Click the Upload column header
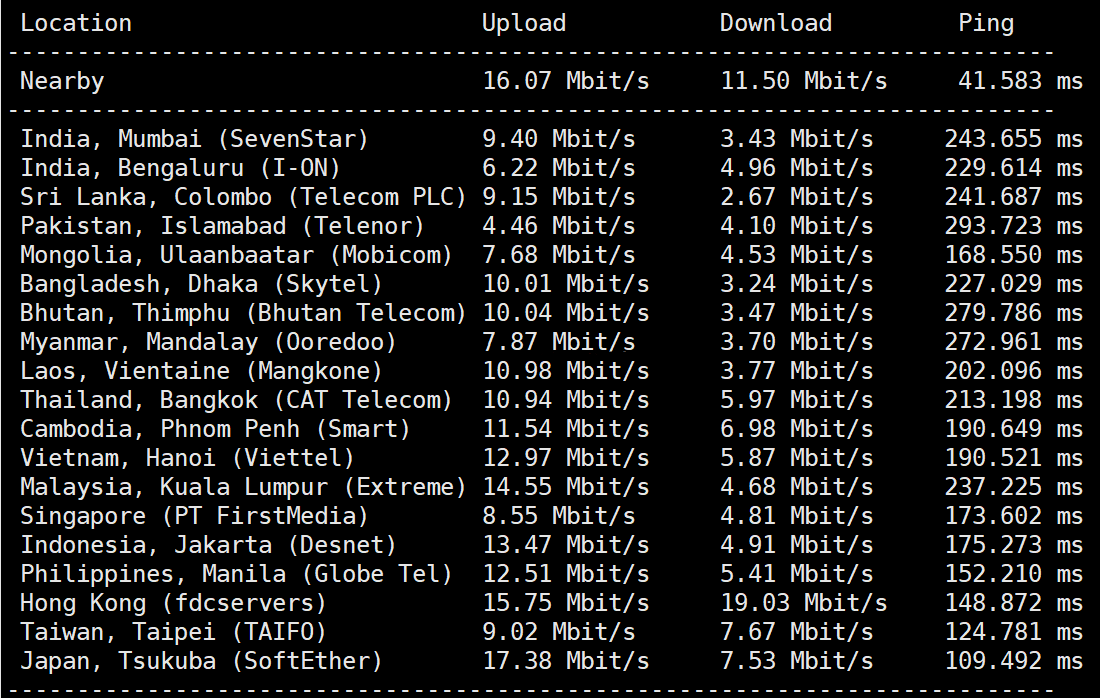1100x698 pixels. (x=523, y=23)
